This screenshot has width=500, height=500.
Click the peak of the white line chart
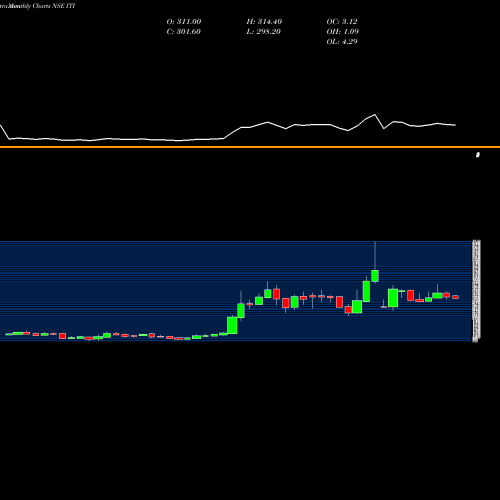coord(375,115)
